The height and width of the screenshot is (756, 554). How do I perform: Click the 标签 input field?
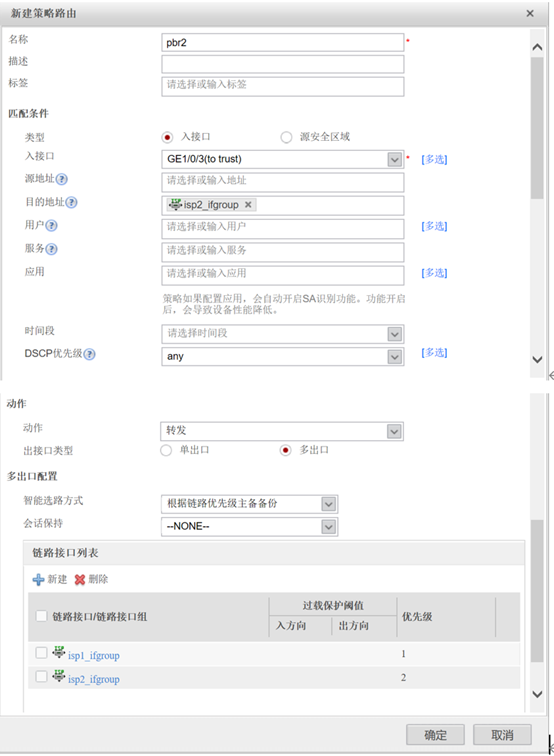coord(283,87)
